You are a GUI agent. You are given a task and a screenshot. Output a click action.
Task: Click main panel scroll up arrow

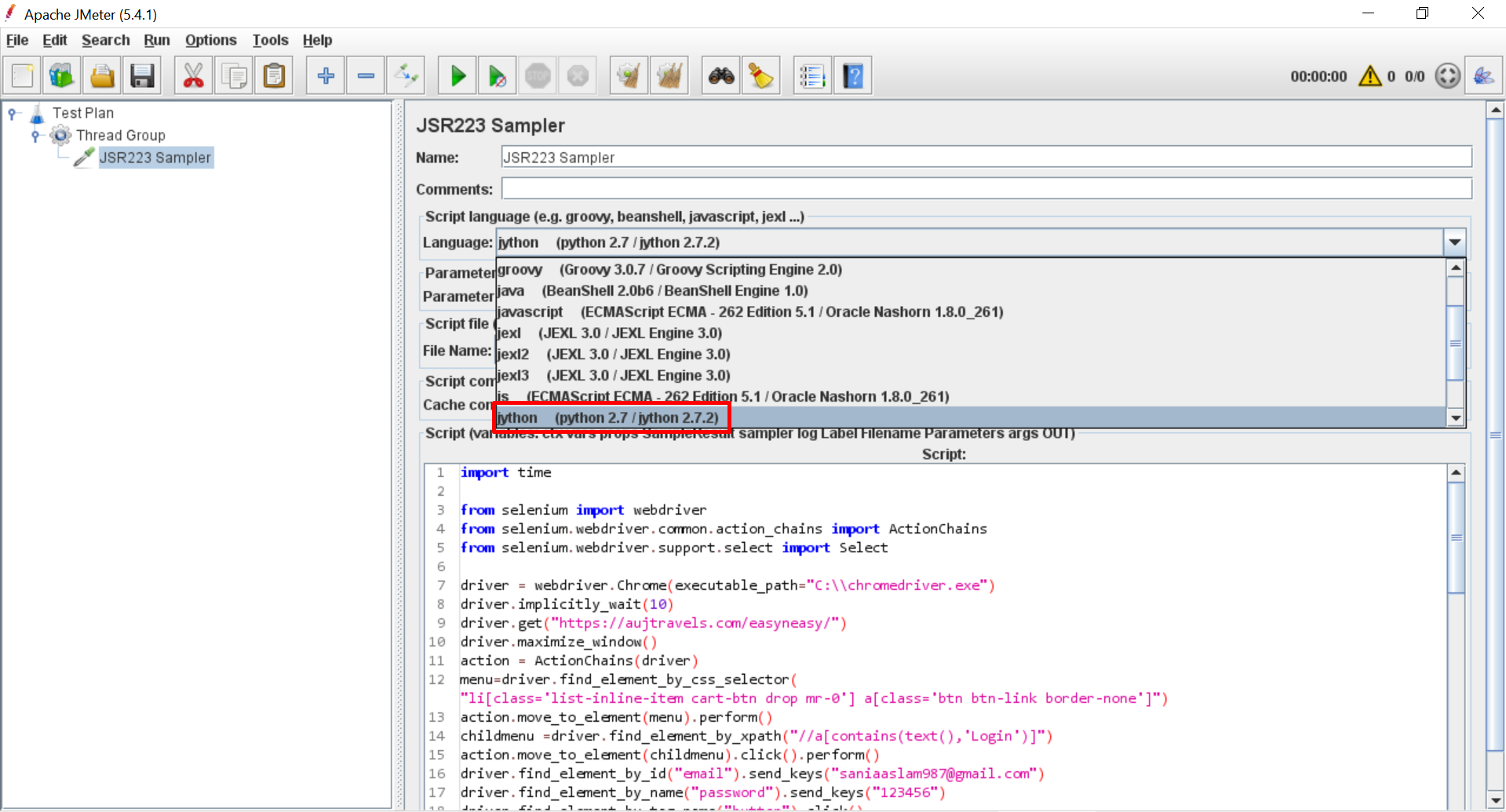(1496, 111)
